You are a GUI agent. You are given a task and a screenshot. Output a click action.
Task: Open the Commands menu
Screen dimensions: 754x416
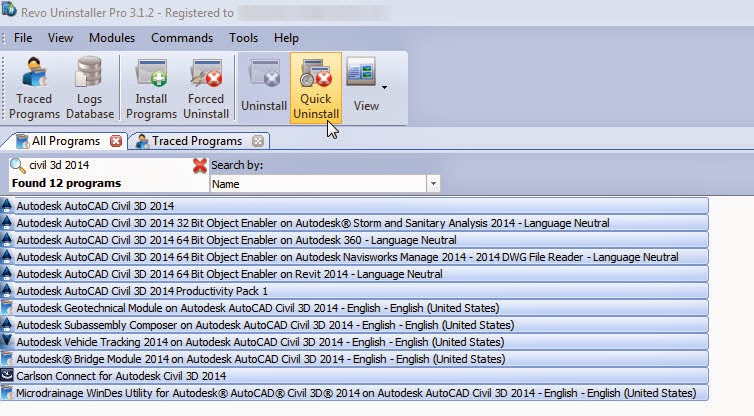click(182, 38)
